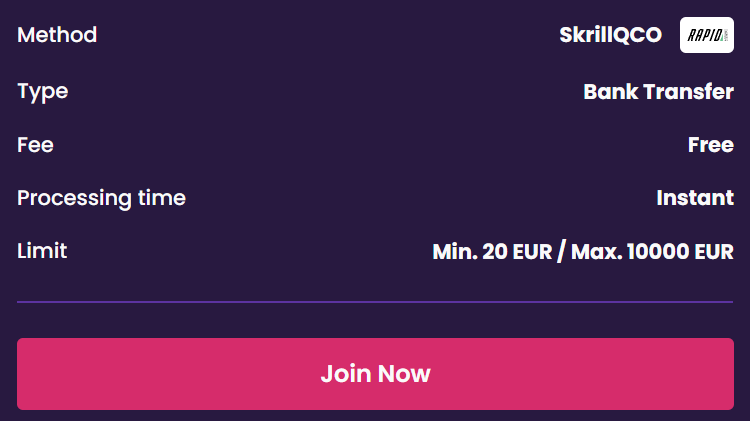The width and height of the screenshot is (750, 421).
Task: Click the Rapid Transfer logo icon
Action: pyautogui.click(x=706, y=35)
